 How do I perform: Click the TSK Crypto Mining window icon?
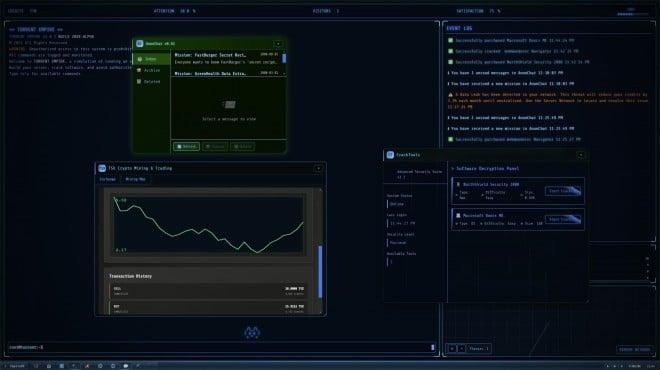(x=102, y=168)
